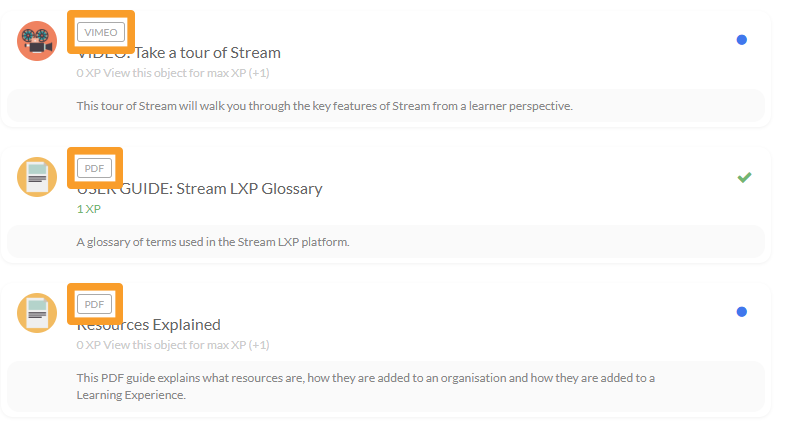Screen dimensions: 787x427
Task: Click the PDF guide resources description box
Action: tap(385, 386)
